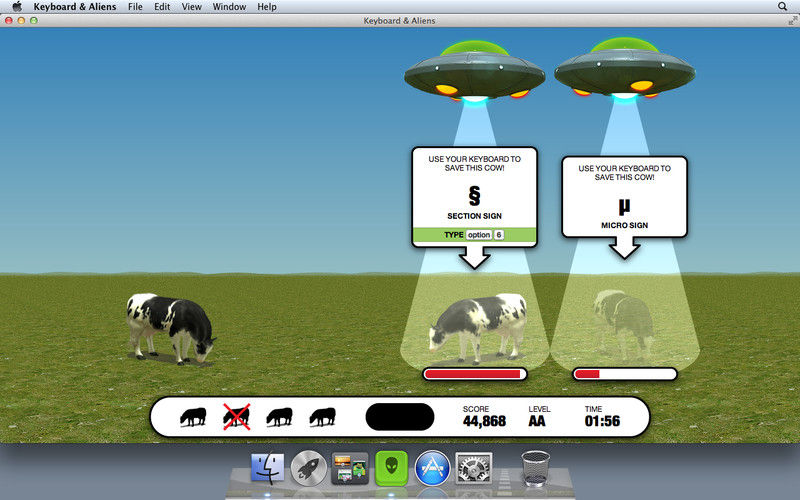Click the red progress bar under section sign cow
This screenshot has width=800, height=500.
(x=474, y=374)
